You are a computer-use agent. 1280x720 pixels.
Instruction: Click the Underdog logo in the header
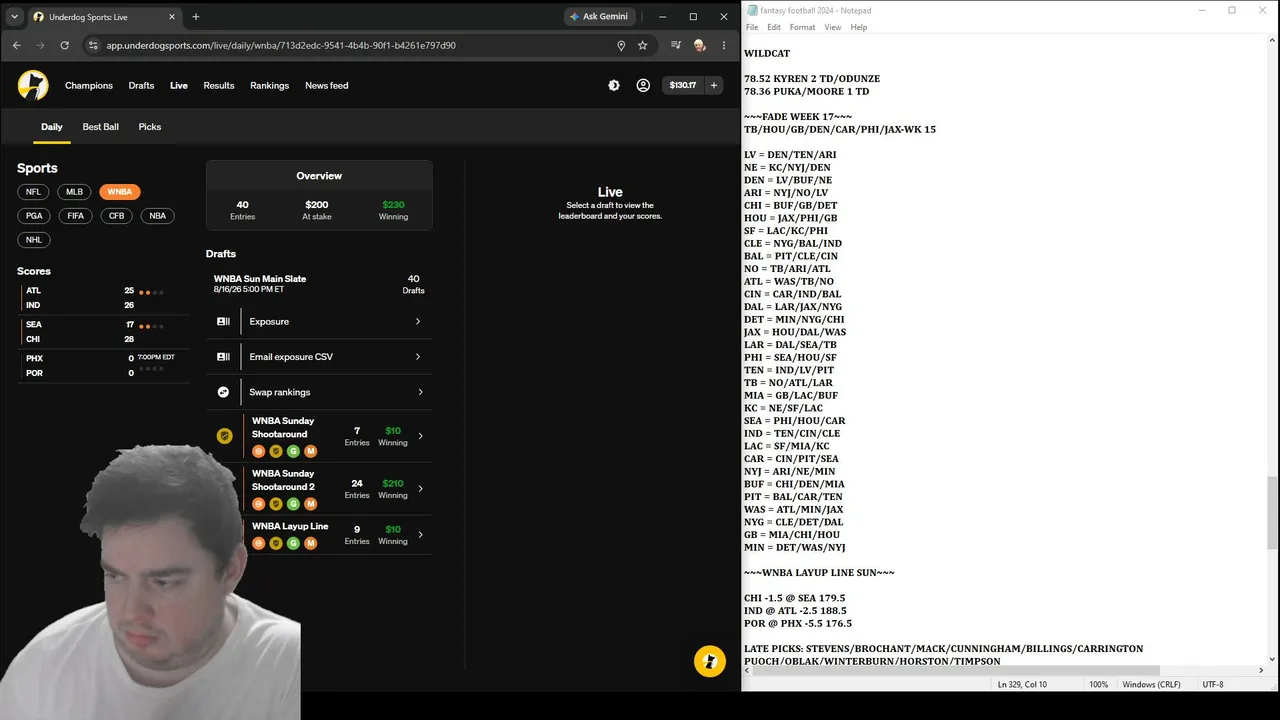tap(33, 85)
